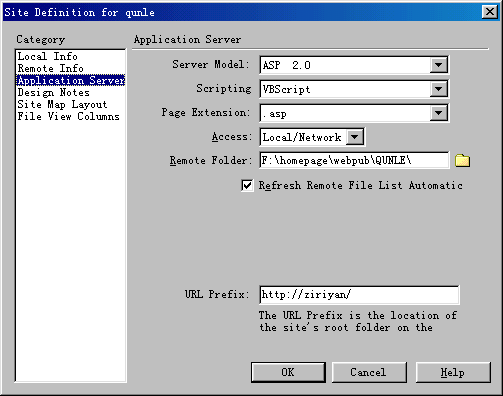Browse with the Remote Folder icon
The image size is (503, 396).
click(462, 161)
